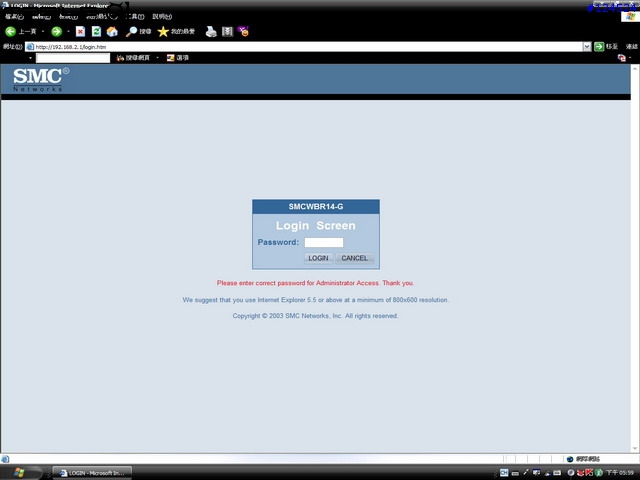The width and height of the screenshot is (640, 480).
Task: Click the page vertical scrollbar down arrow
Action: [635, 449]
